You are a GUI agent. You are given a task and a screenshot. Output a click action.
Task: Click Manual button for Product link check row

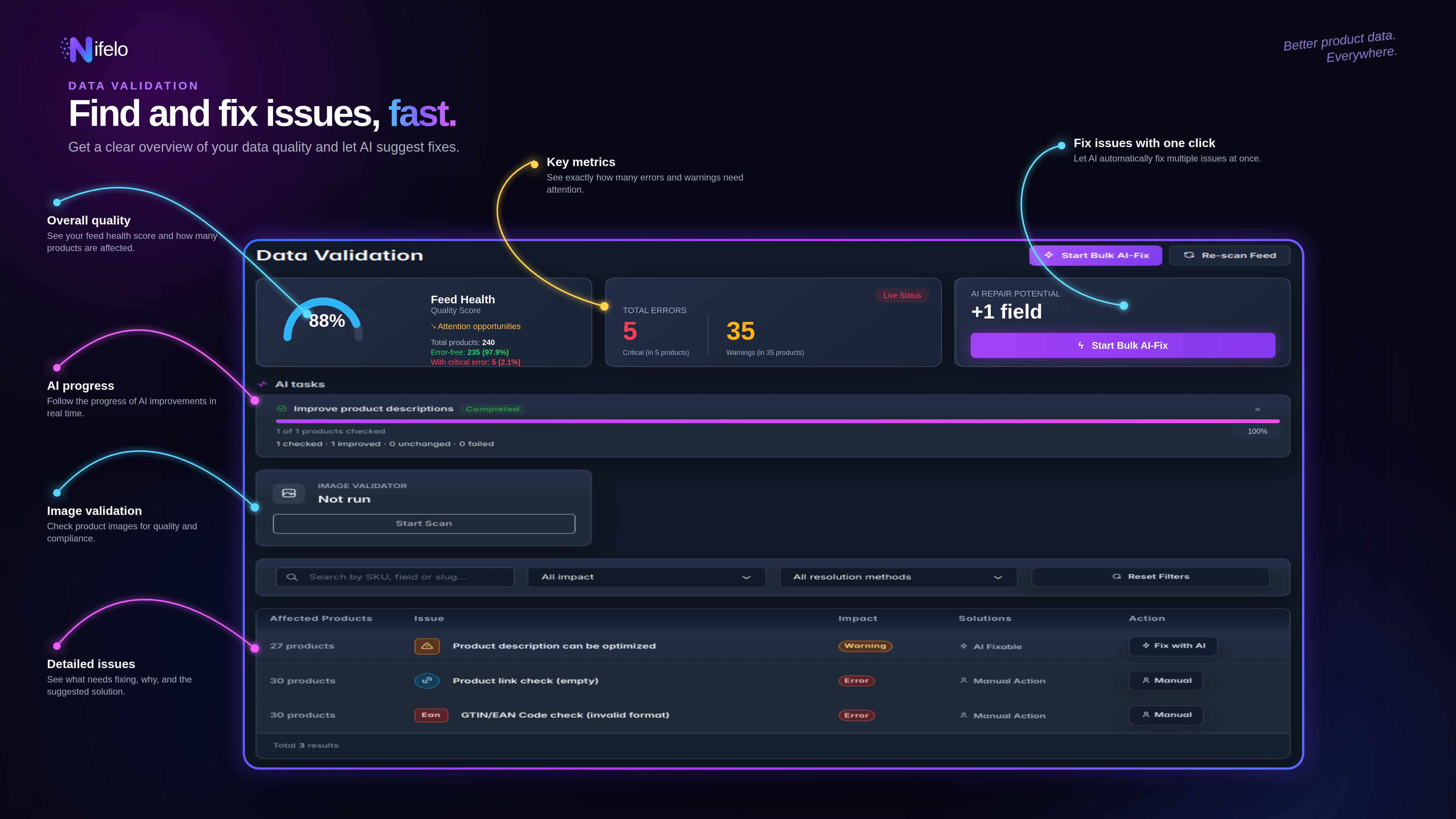(x=1166, y=681)
